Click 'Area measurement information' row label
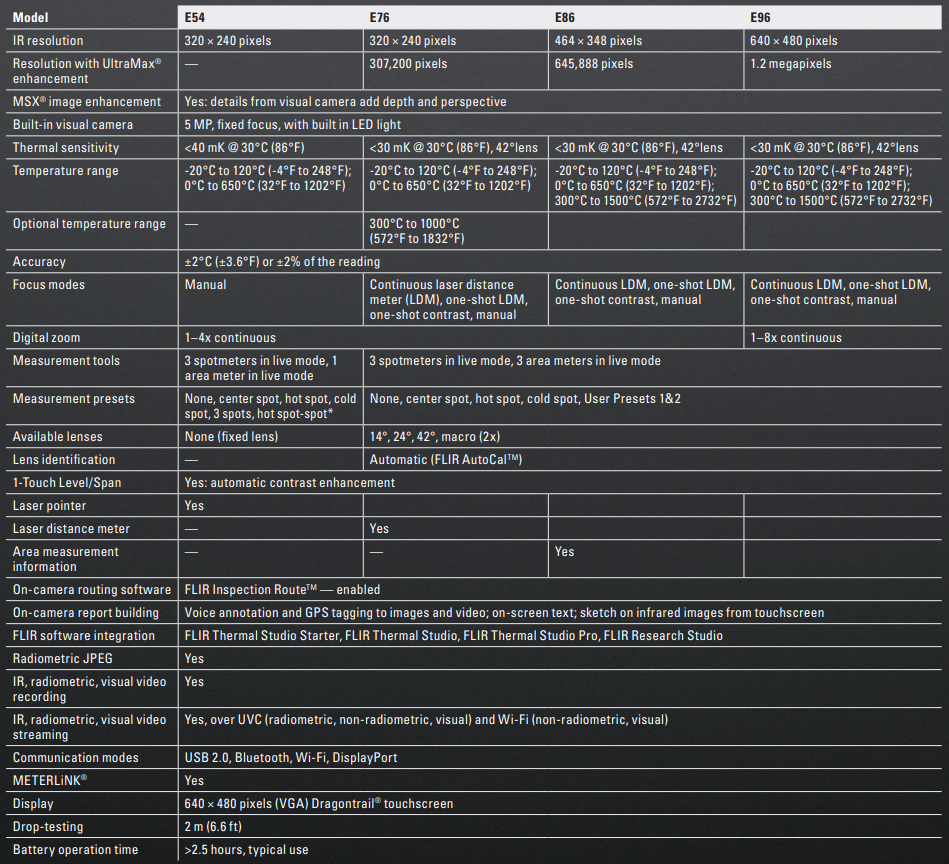The width and height of the screenshot is (949, 864). [x=65, y=559]
